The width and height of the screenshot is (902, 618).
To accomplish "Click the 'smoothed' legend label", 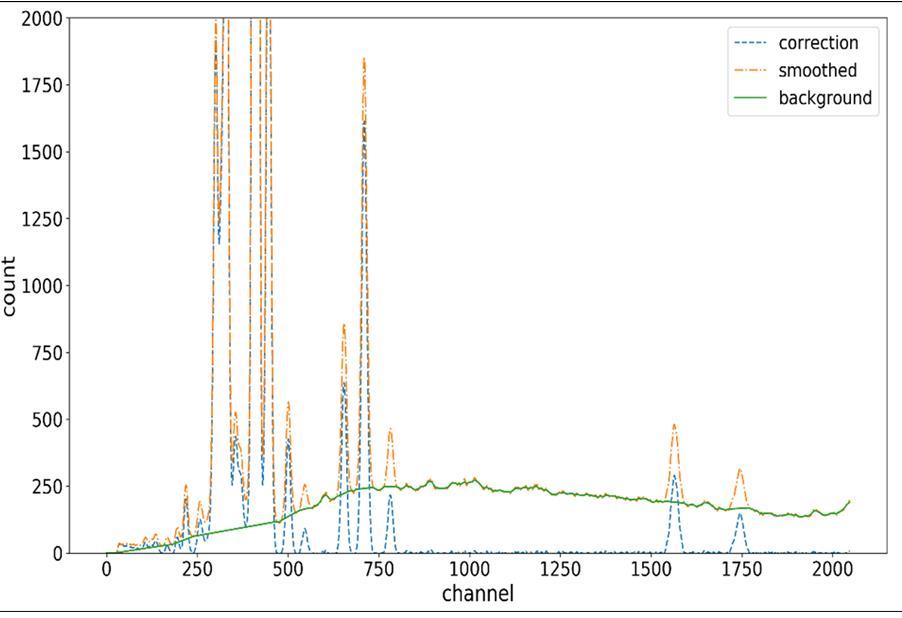I will tap(817, 71).
